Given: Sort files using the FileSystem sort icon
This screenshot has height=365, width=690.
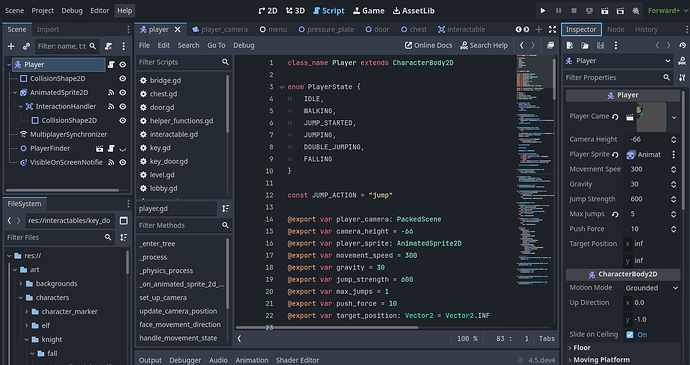Looking at the screenshot, I should 124,237.
